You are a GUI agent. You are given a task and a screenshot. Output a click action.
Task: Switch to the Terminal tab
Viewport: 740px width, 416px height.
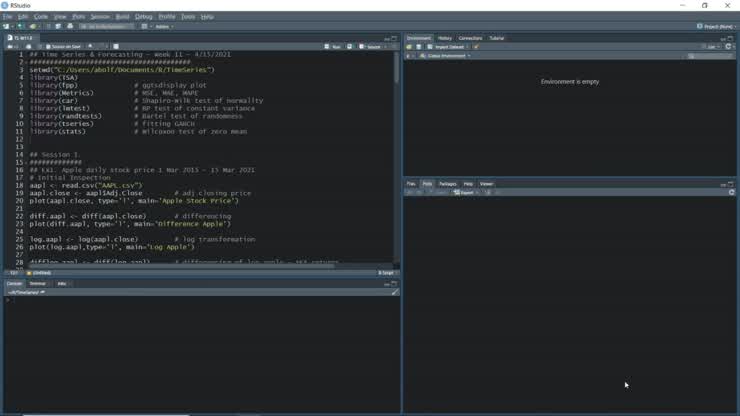click(37, 284)
